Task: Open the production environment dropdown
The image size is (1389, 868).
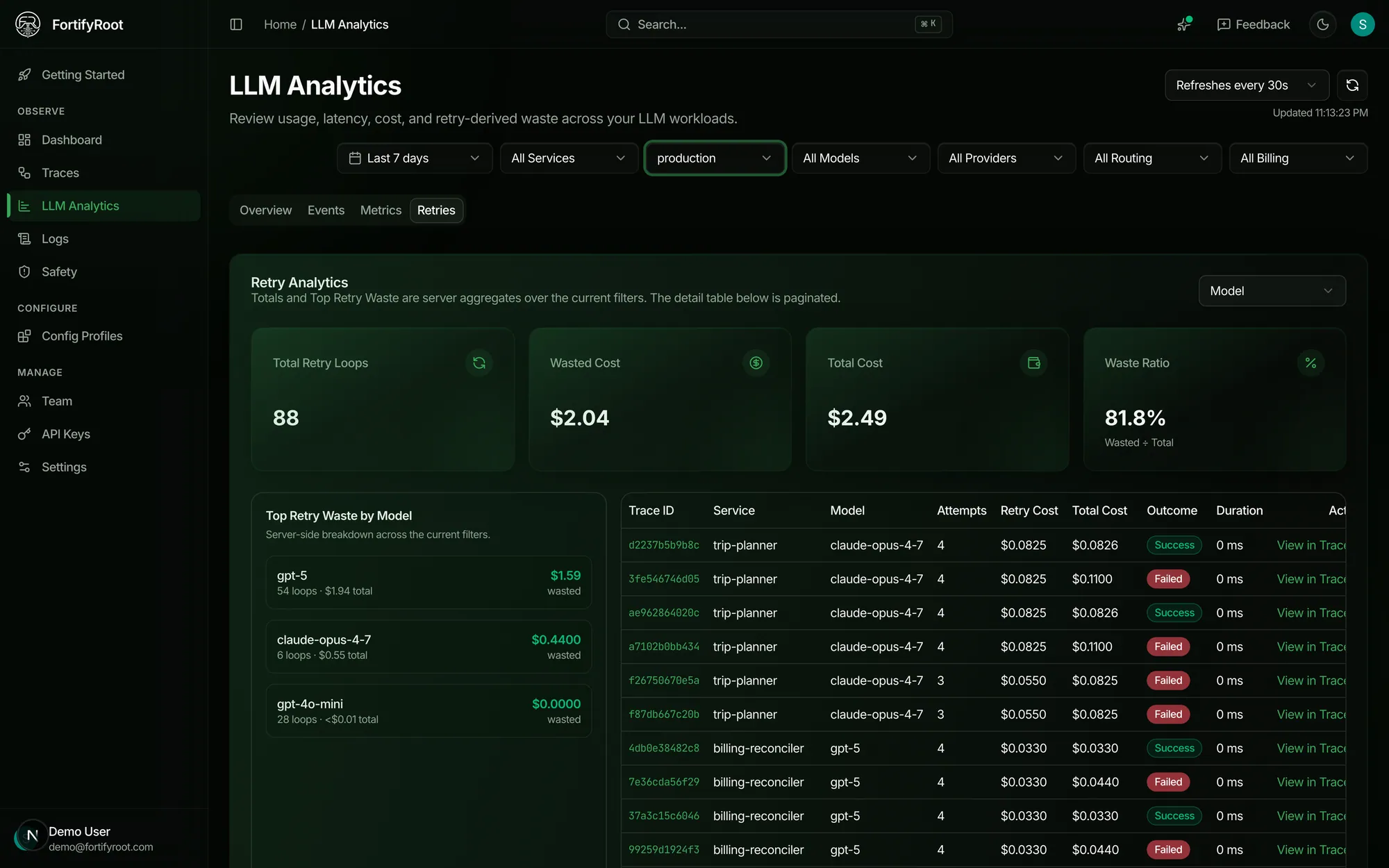Action: coord(715,158)
